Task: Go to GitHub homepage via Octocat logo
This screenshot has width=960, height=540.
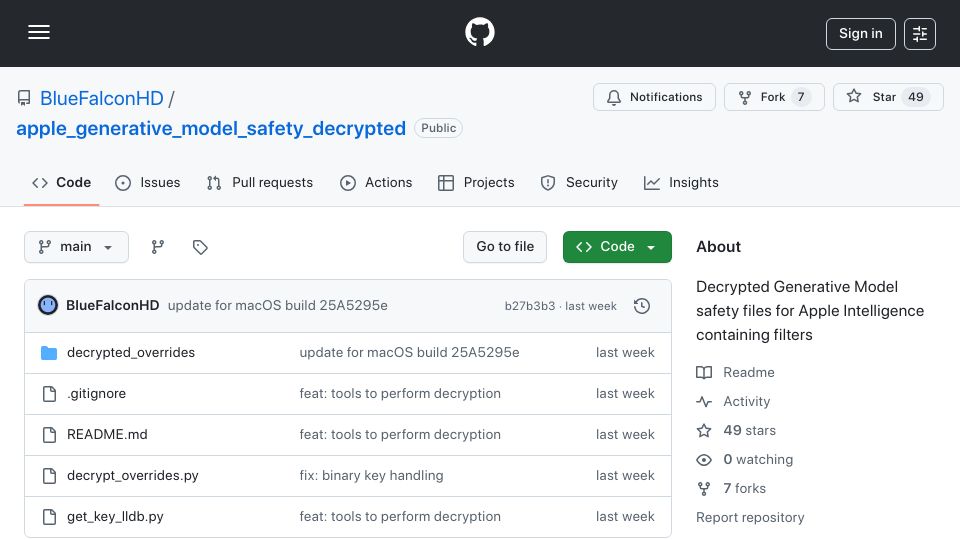Action: click(479, 32)
